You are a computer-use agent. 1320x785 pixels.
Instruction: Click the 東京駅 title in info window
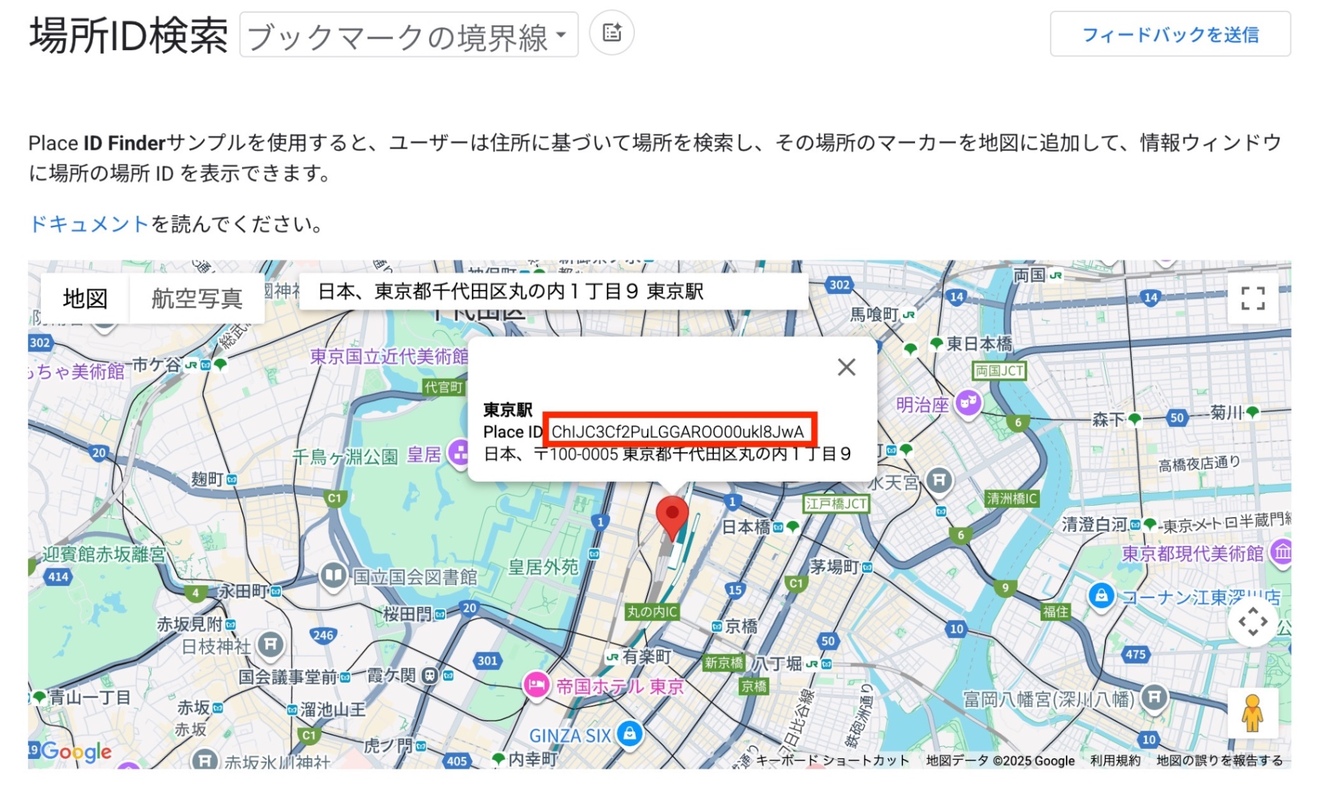507,409
